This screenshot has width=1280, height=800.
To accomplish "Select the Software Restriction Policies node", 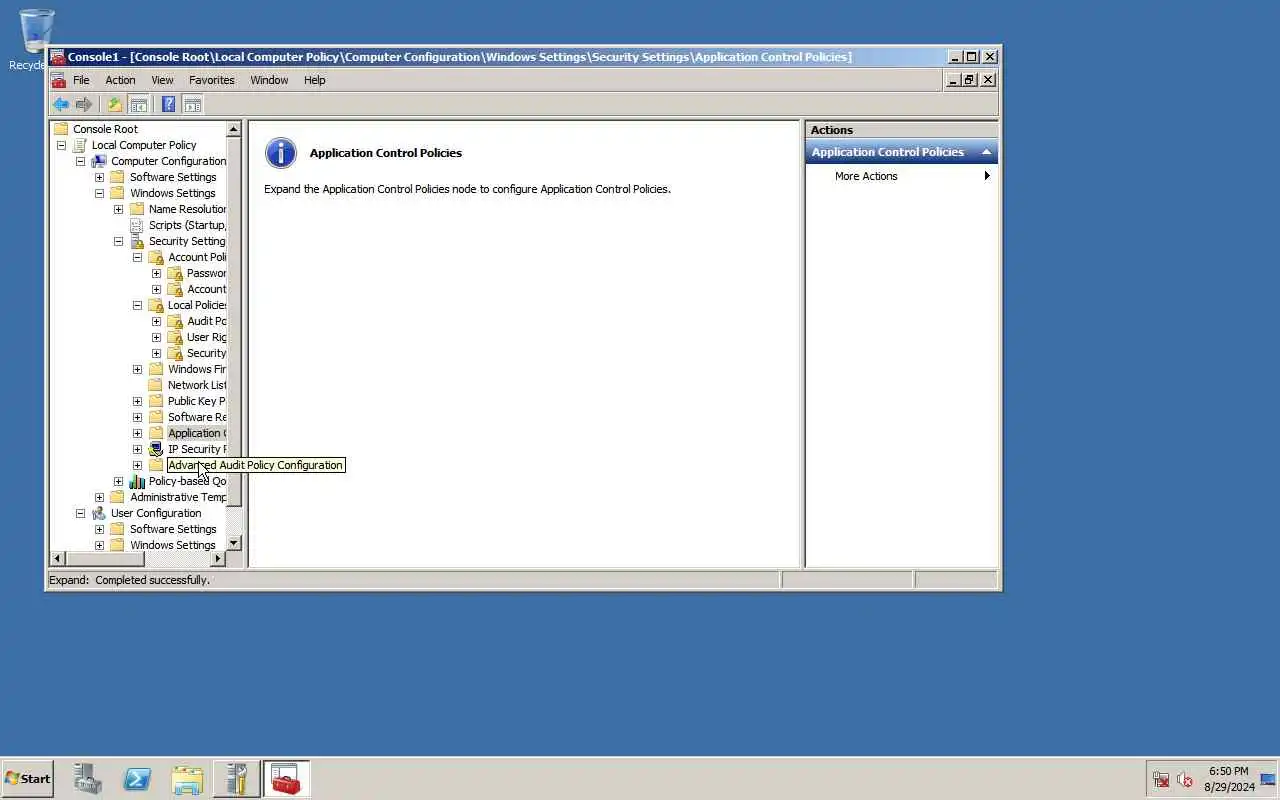I will 197,417.
